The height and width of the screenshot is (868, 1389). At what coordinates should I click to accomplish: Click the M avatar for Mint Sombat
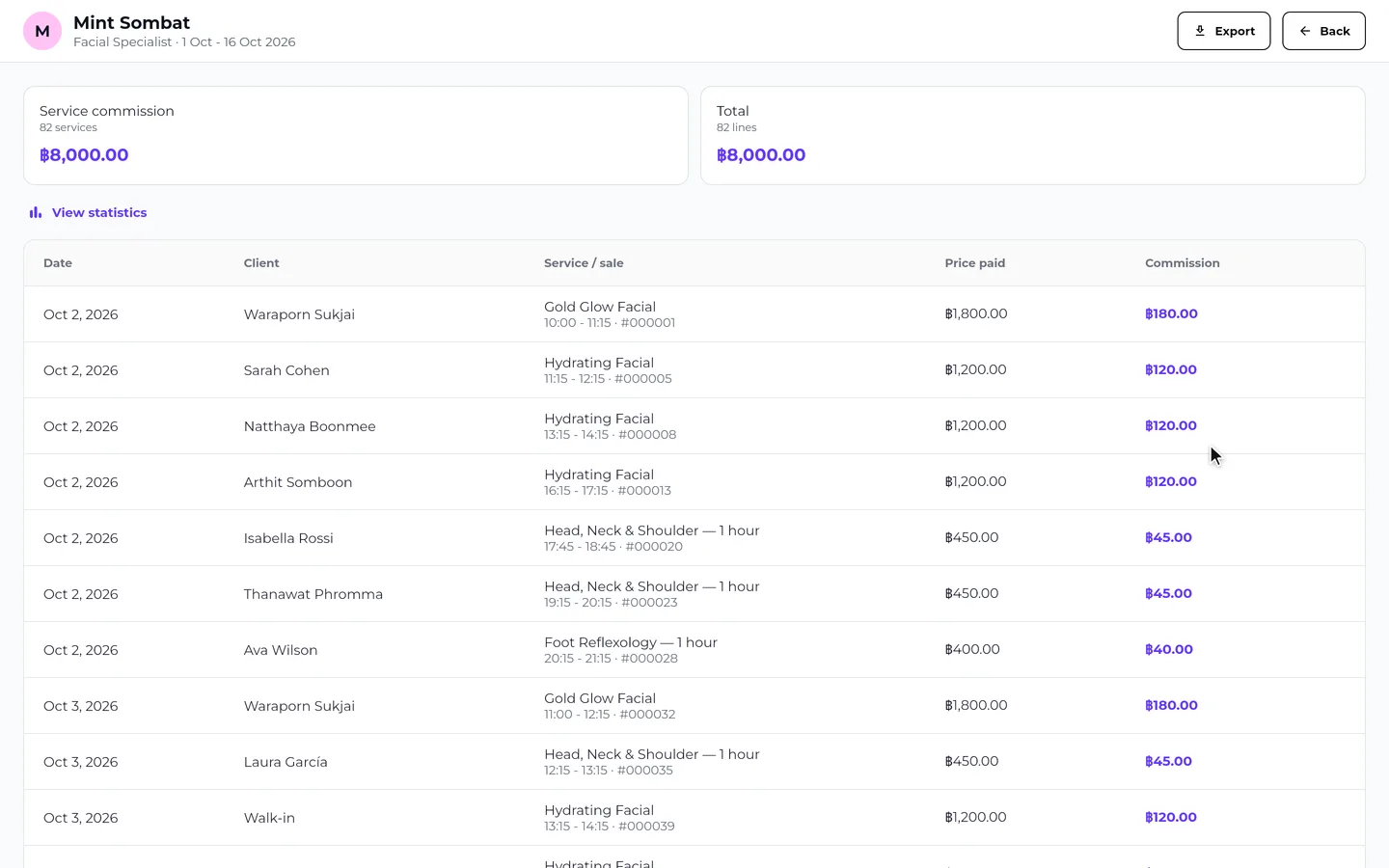[x=42, y=31]
